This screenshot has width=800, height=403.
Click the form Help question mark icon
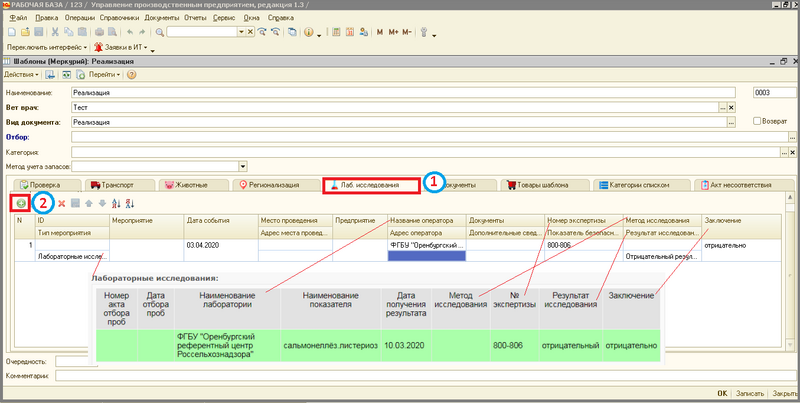(131, 74)
